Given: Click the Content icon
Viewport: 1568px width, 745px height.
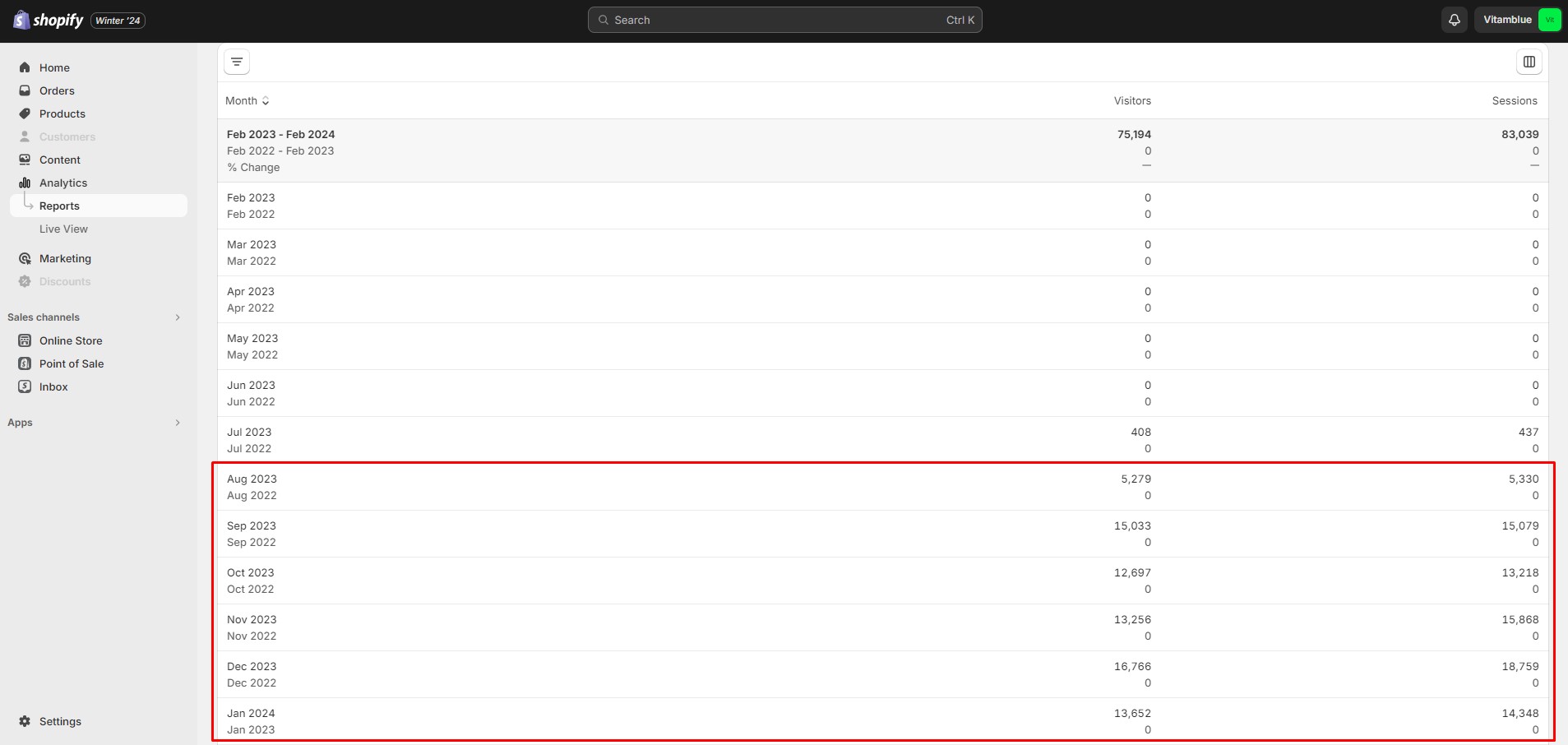Looking at the screenshot, I should click(x=25, y=160).
